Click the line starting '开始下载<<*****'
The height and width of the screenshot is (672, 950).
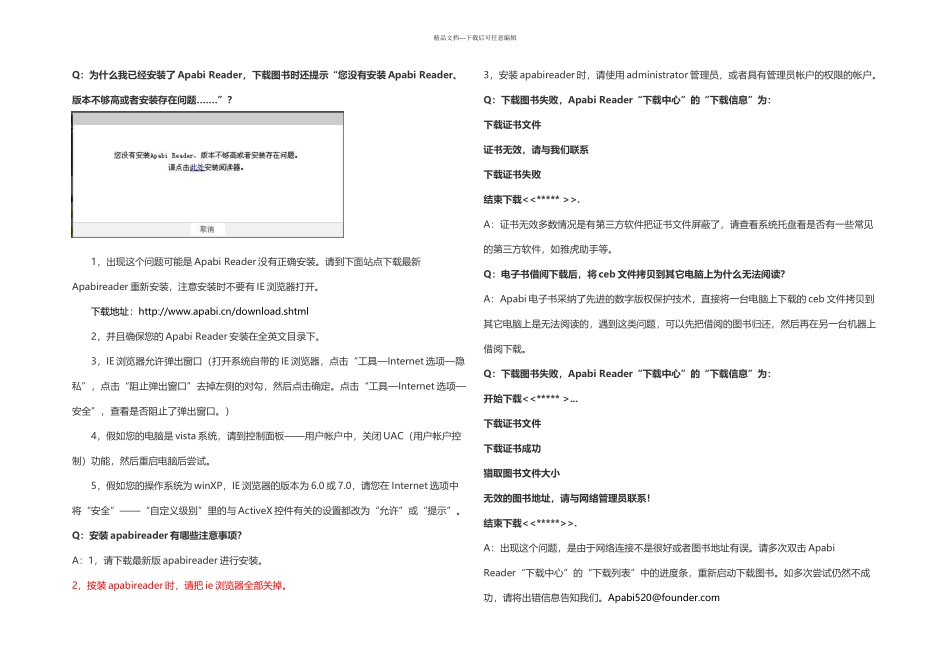[x=530, y=399]
